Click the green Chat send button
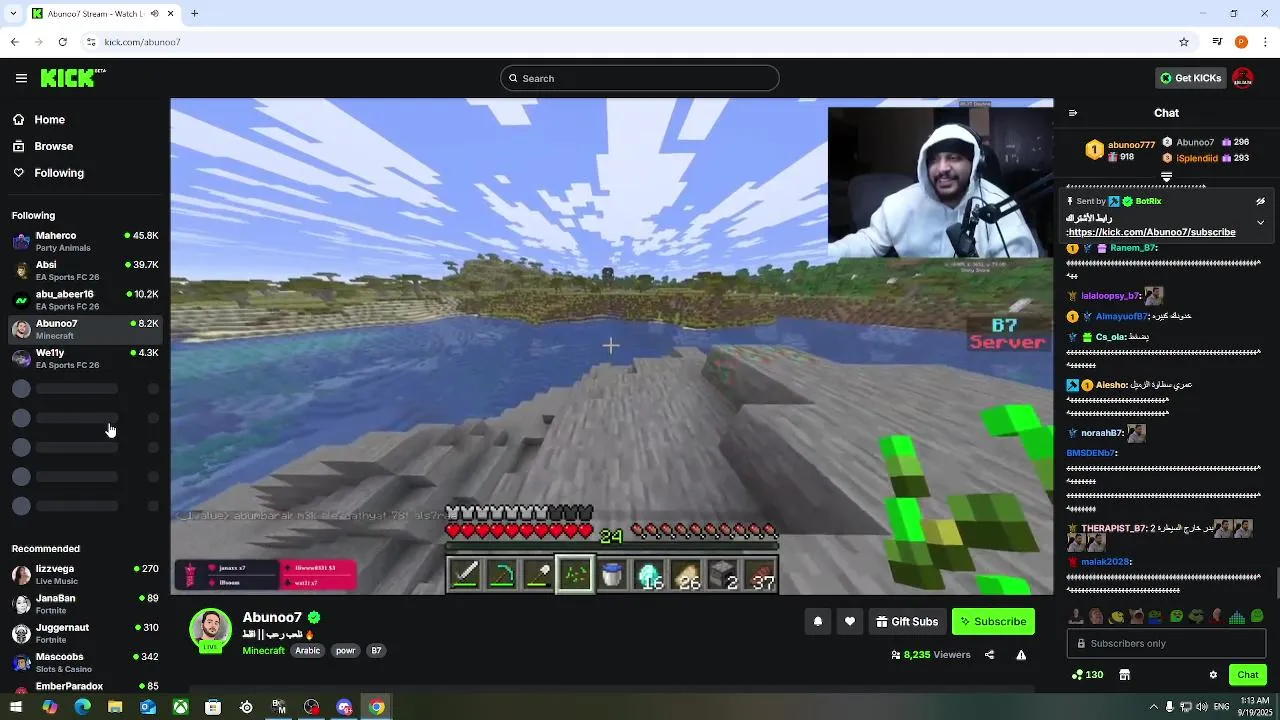 tap(1247, 675)
